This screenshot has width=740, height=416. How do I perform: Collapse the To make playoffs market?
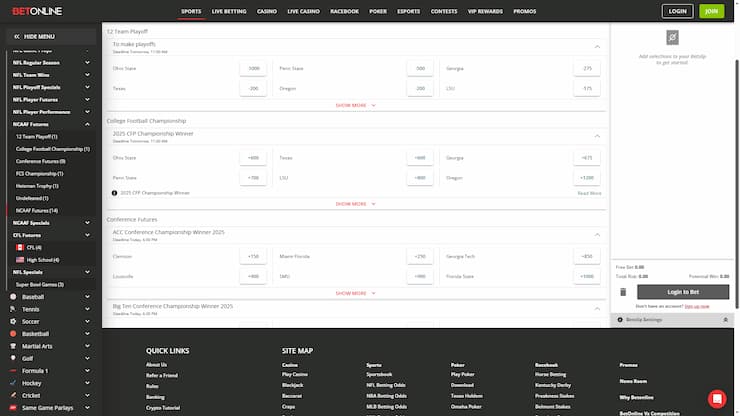(x=597, y=46)
